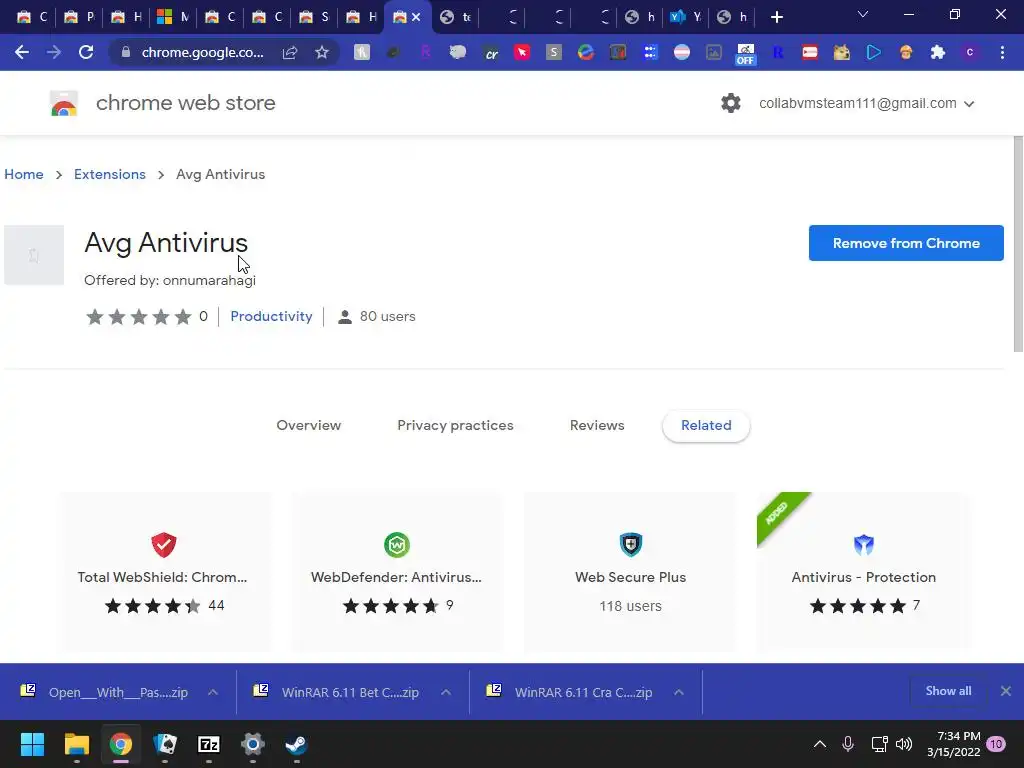The image size is (1024, 768).
Task: Open the Chrome three-dot menu
Action: point(1002,52)
